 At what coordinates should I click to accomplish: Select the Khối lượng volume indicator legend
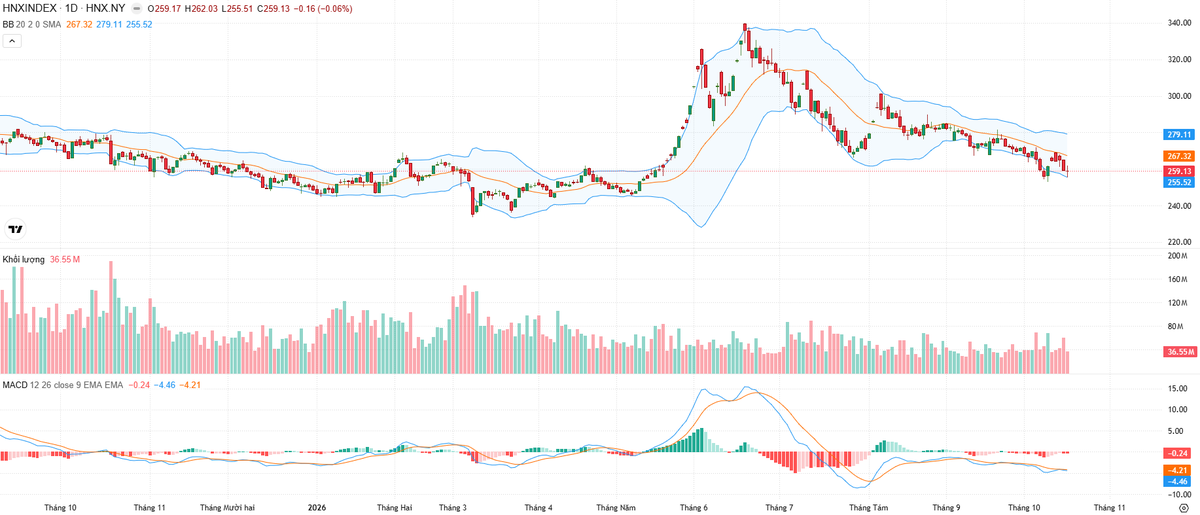pos(24,259)
